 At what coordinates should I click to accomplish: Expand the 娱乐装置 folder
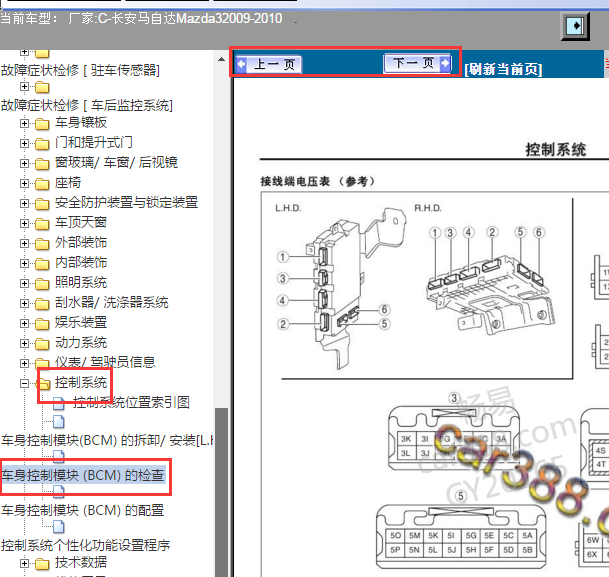tap(24, 323)
